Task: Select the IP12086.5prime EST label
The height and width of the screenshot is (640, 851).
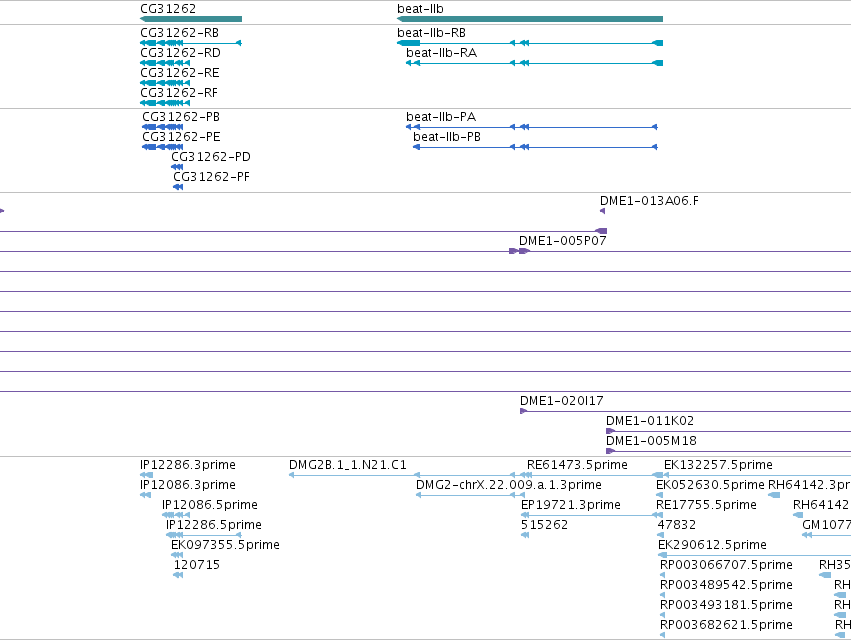Action: [210, 505]
